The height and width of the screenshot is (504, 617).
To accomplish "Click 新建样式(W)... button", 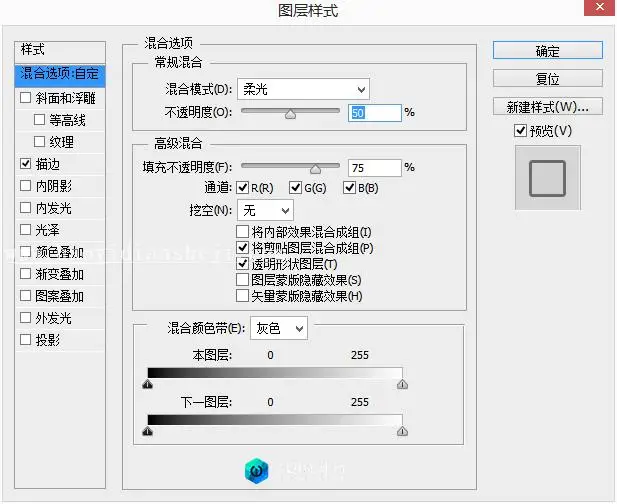I will tap(547, 106).
